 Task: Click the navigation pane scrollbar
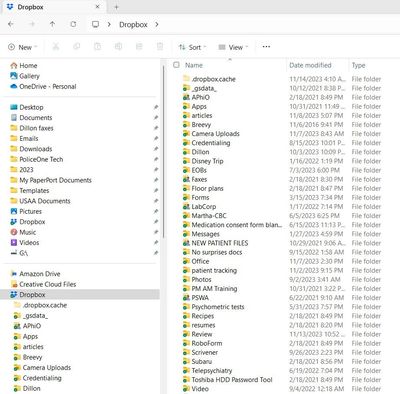tap(163, 152)
